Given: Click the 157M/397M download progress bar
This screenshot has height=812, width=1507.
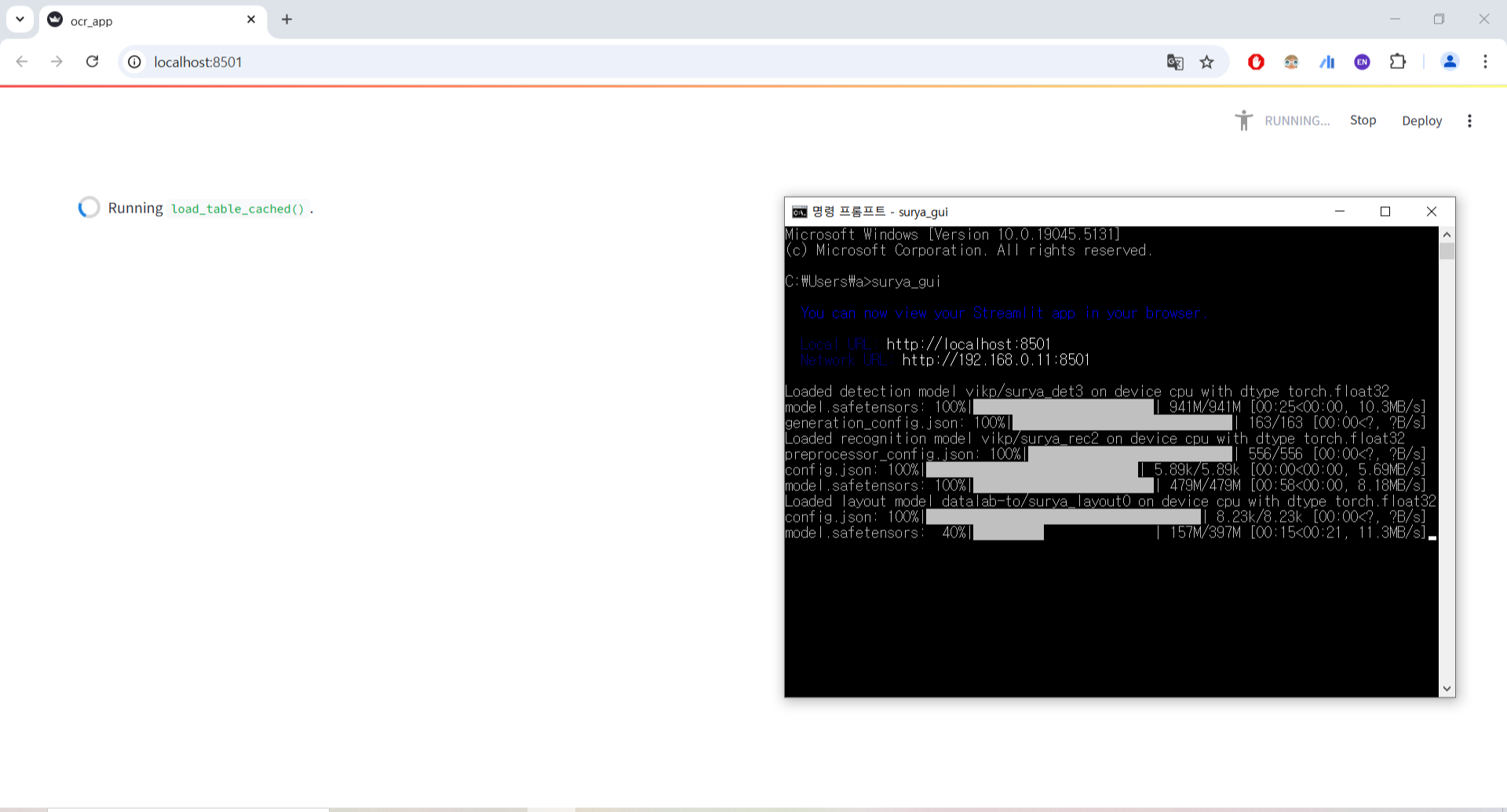Looking at the screenshot, I should [x=1064, y=533].
